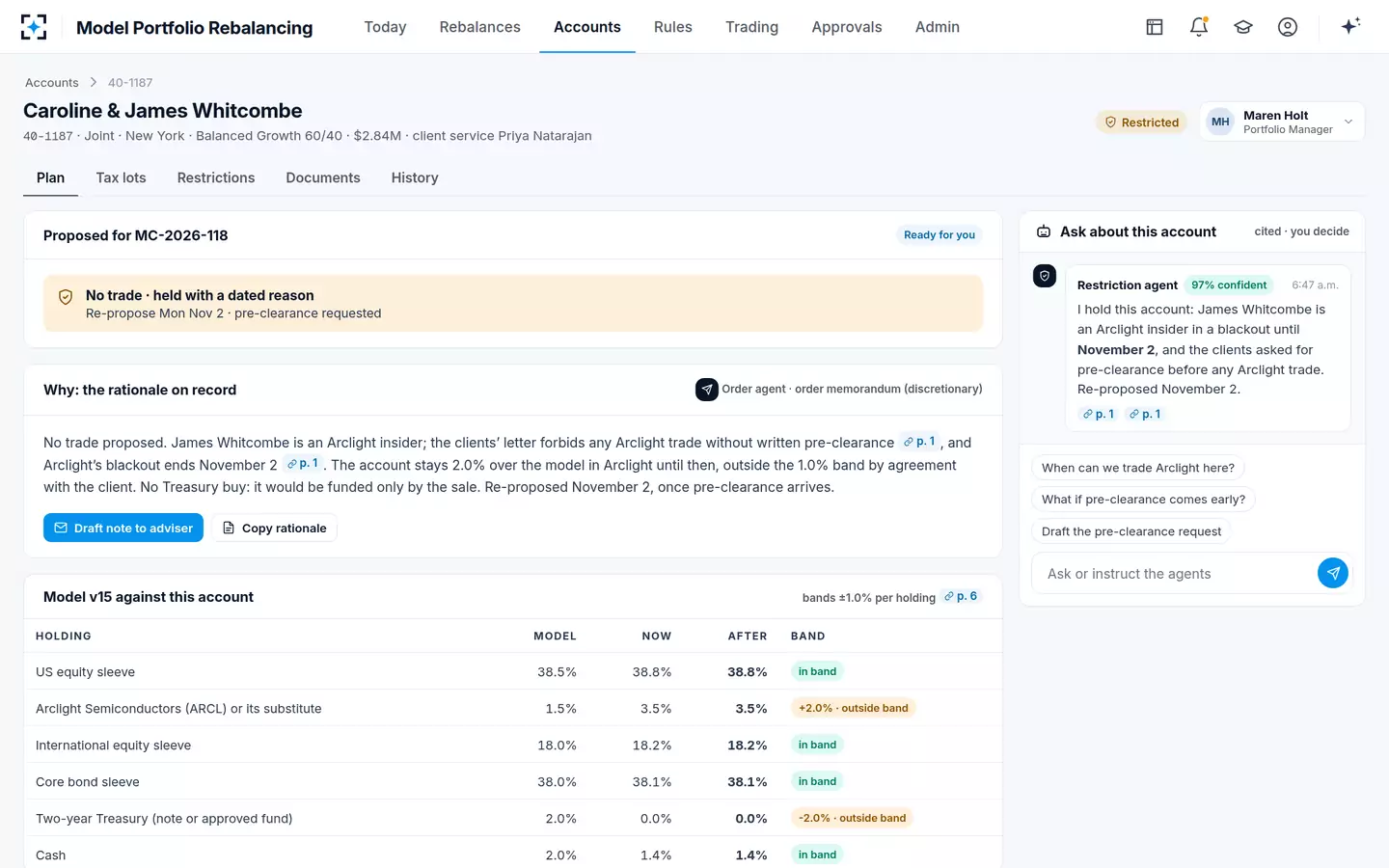1389x868 pixels.
Task: Open the p.6 citation link beside bands
Action: point(961,597)
